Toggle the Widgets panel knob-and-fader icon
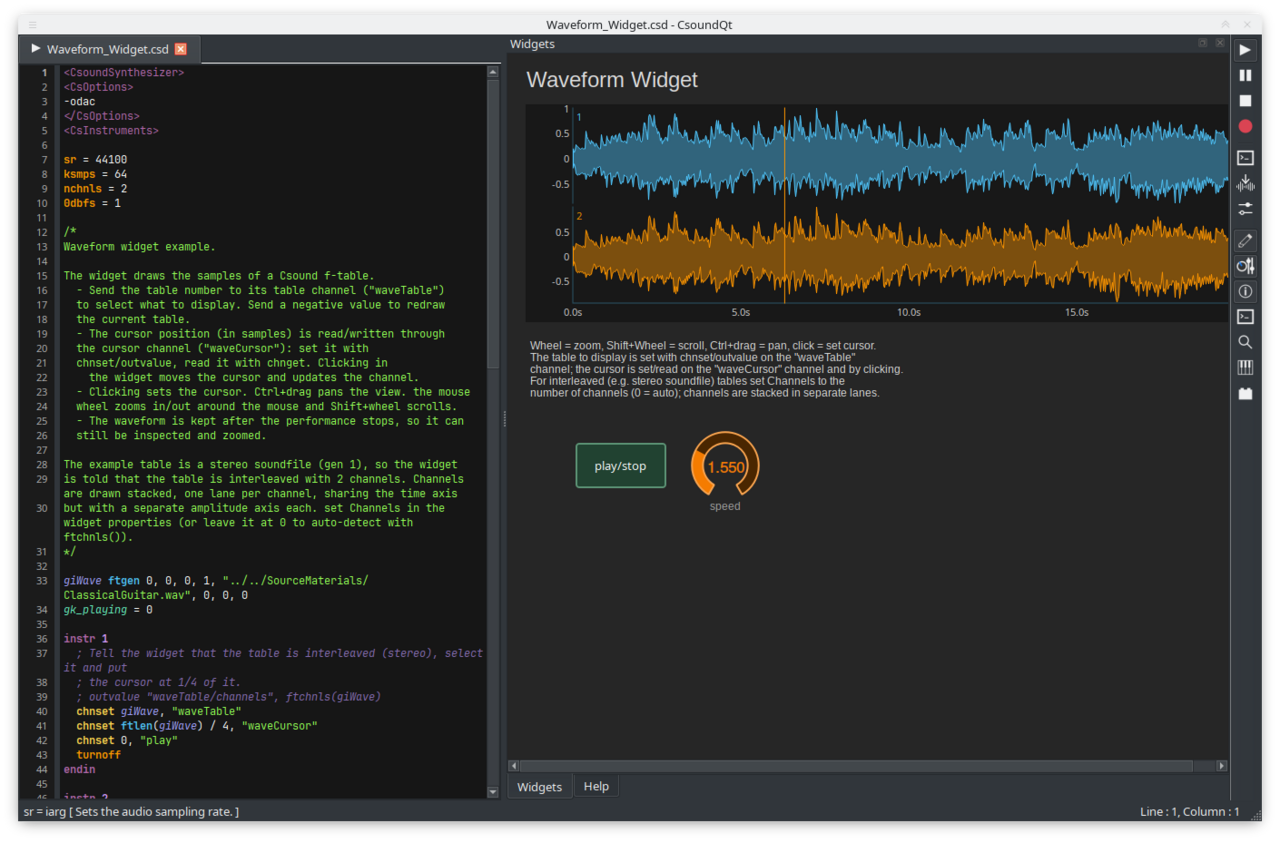Viewport: 1280px width, 843px height. (x=1245, y=266)
